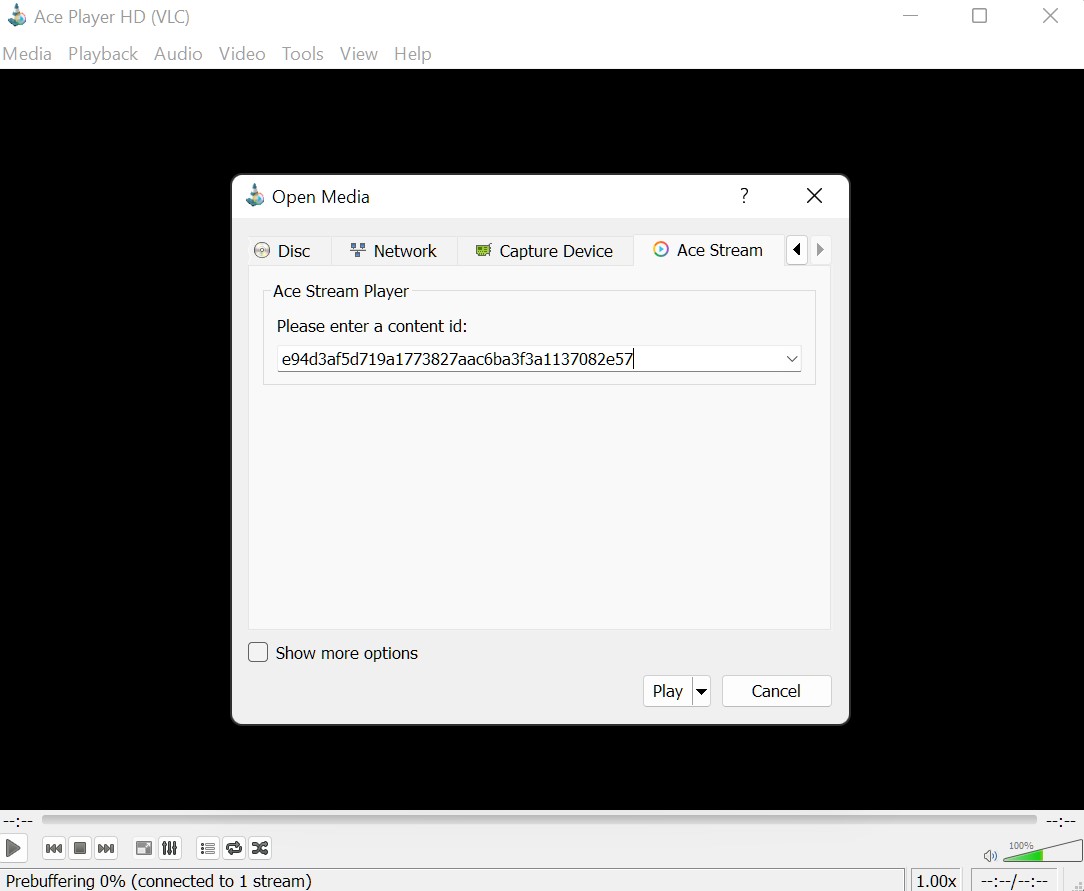
Task: Switch to the Disc tab
Action: (x=290, y=251)
